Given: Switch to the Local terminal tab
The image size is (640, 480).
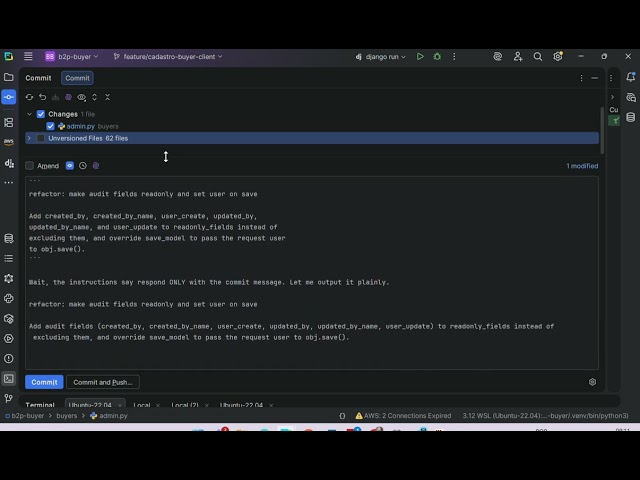Looking at the screenshot, I should 142,405.
